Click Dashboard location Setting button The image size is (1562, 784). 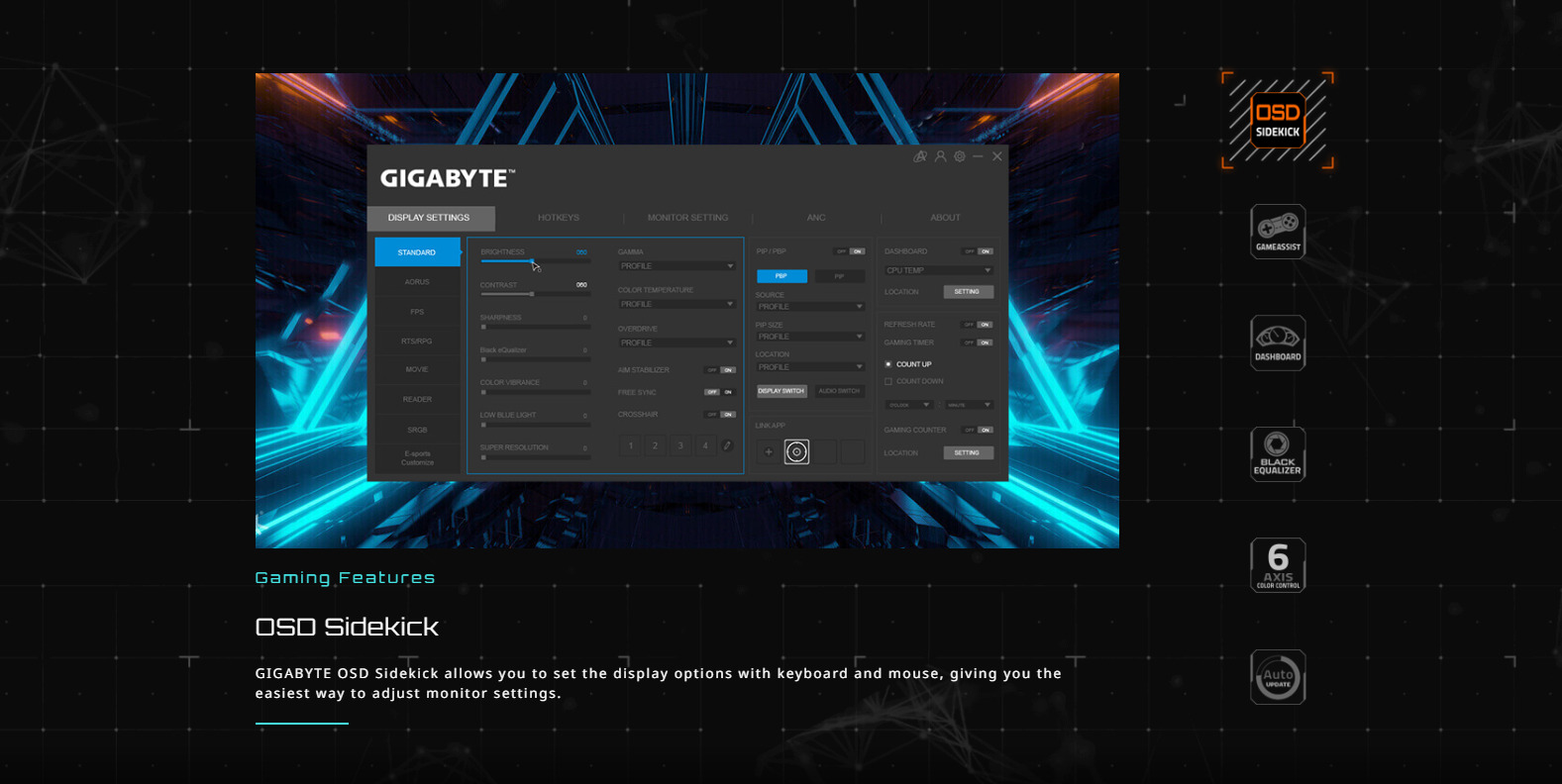(x=968, y=292)
